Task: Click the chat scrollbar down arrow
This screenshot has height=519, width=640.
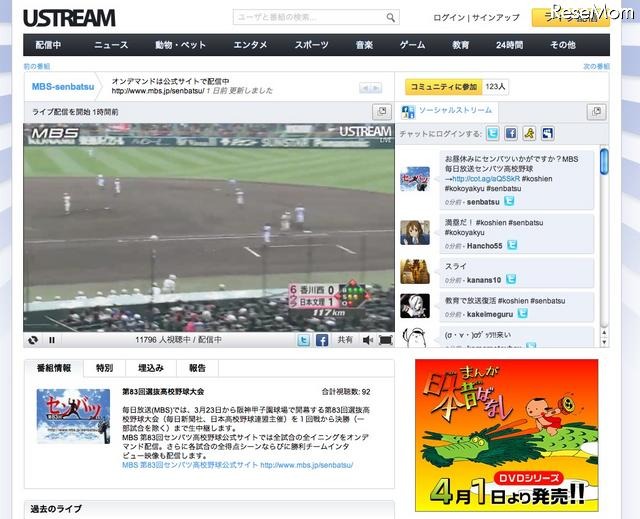Action: pos(604,343)
